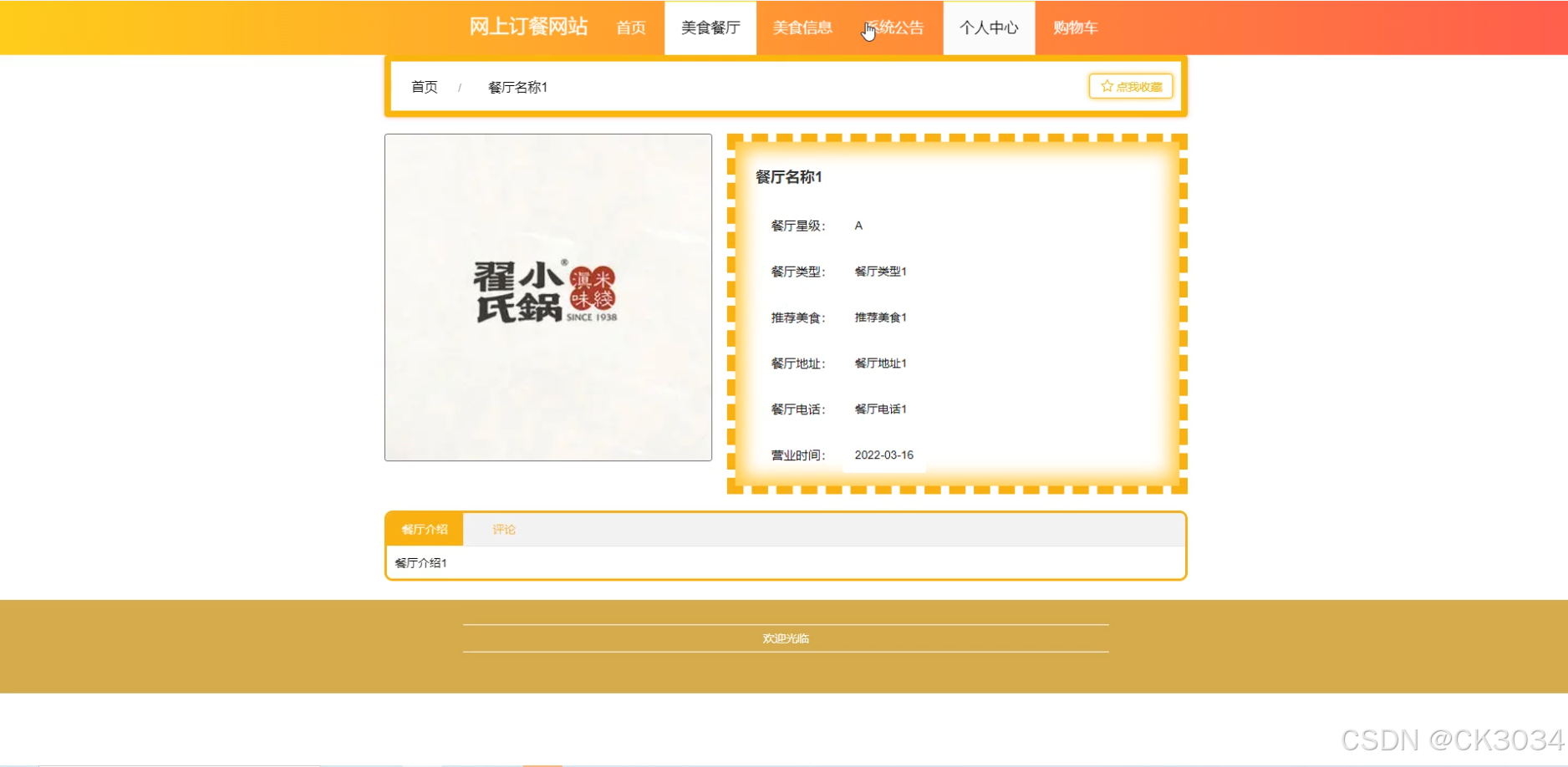Click the 餐厅类型 label

point(797,272)
